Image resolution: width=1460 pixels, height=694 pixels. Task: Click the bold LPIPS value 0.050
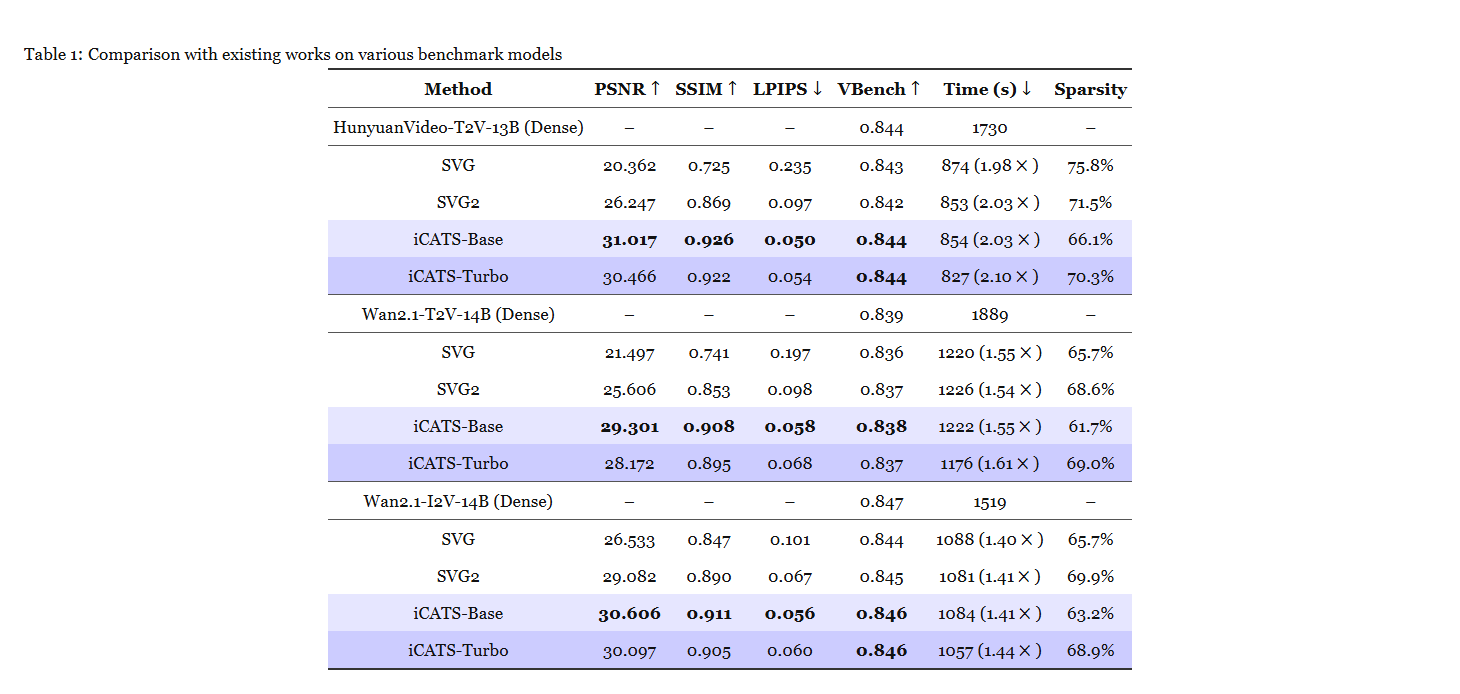790,240
